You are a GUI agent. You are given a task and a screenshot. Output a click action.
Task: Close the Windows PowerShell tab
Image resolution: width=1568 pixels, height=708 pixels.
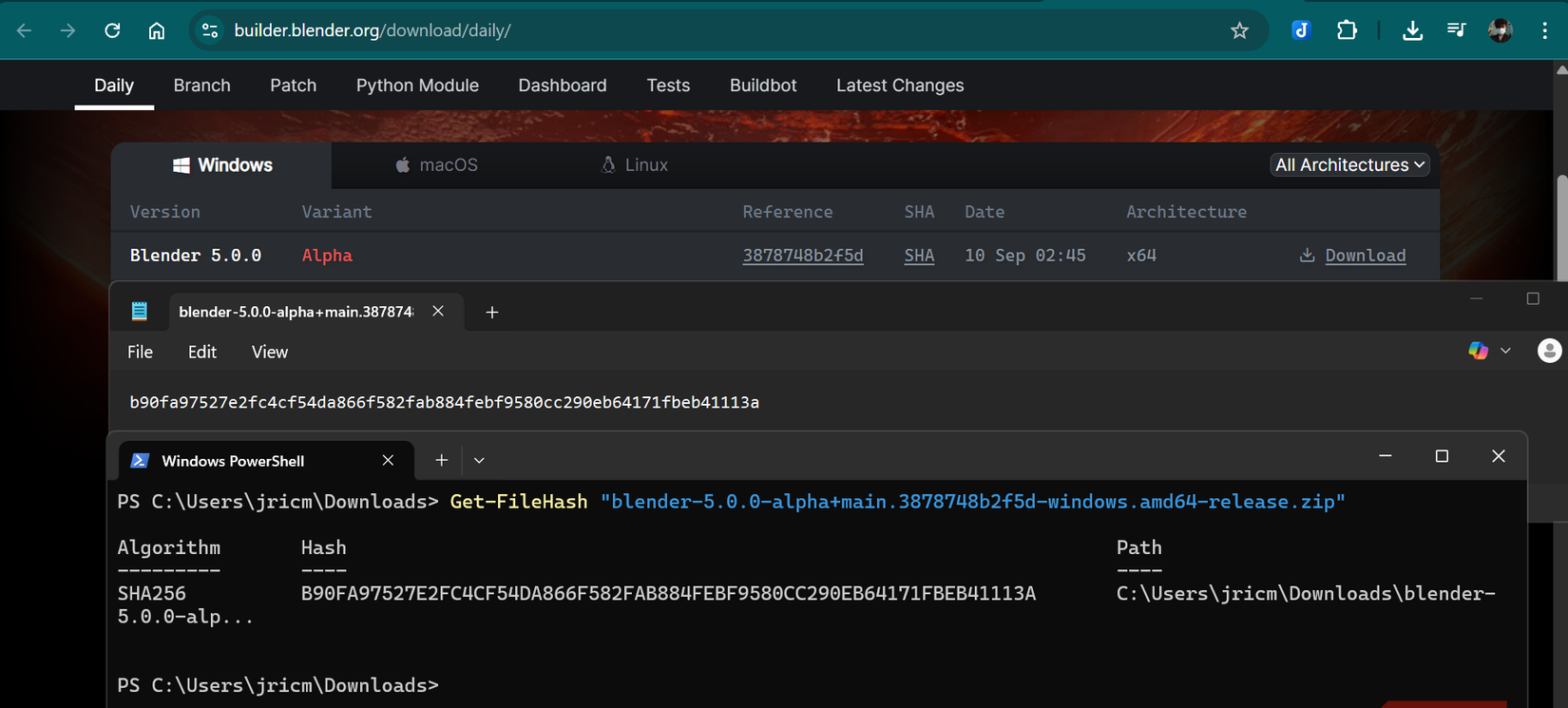[x=388, y=461]
